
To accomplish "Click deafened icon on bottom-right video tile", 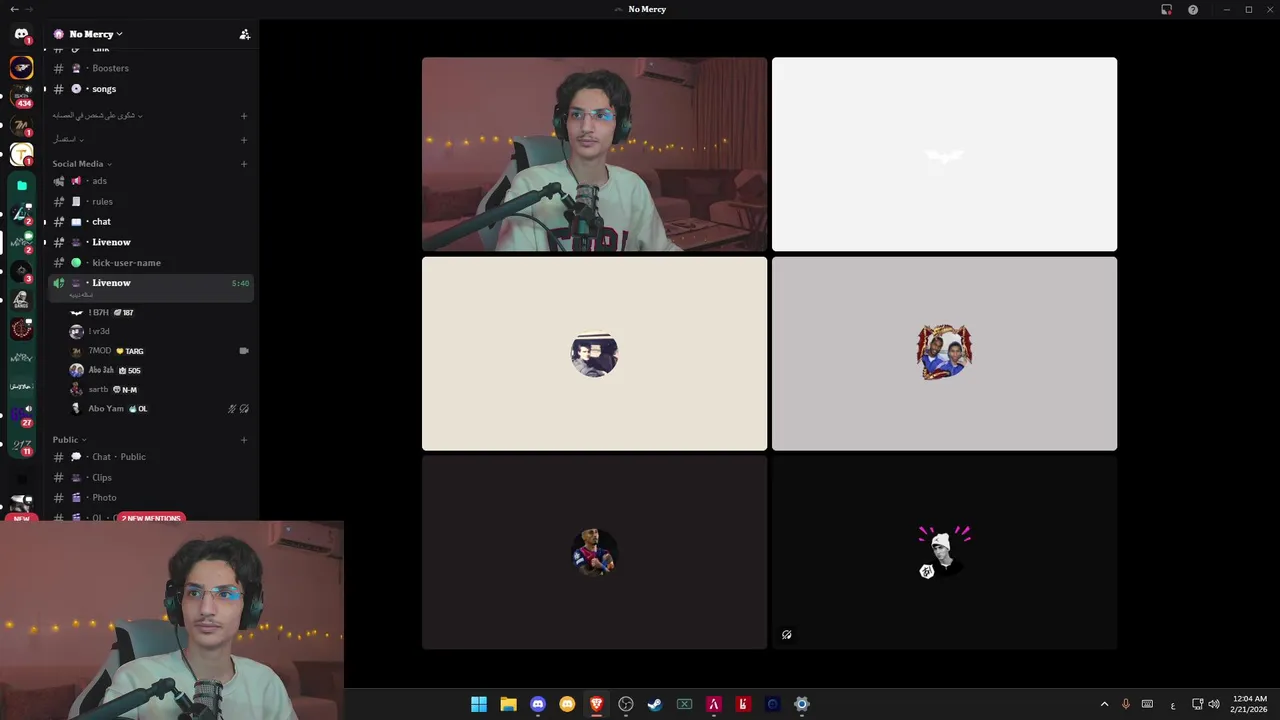I will (x=787, y=634).
